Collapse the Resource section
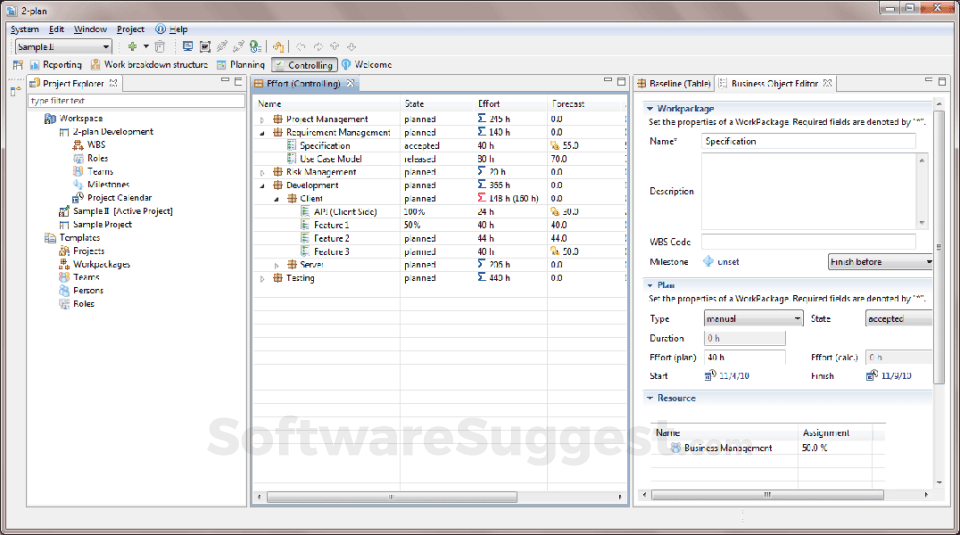960x535 pixels. point(650,398)
